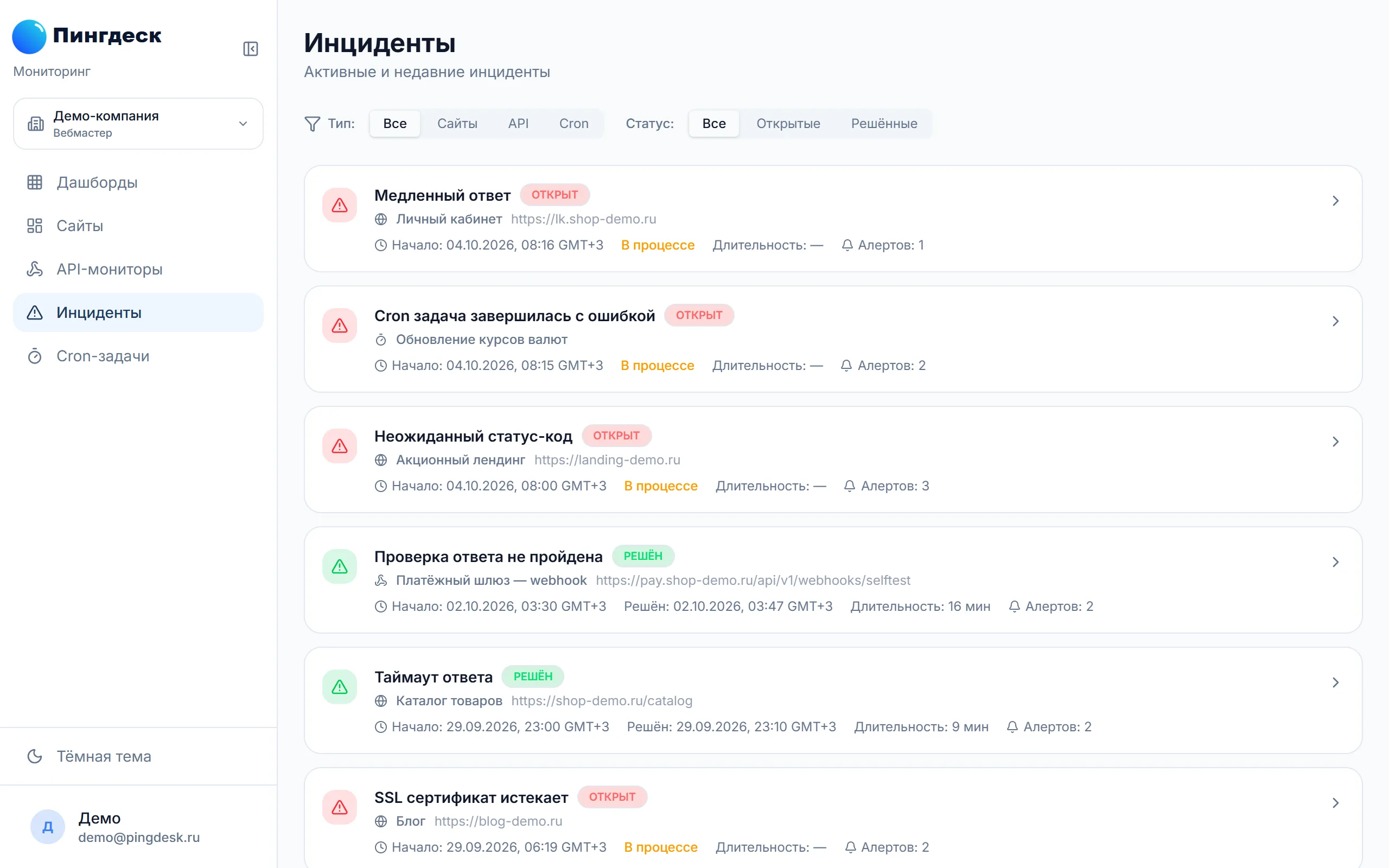
Task: Click the red alert icon of SSL сертификат
Action: [340, 807]
